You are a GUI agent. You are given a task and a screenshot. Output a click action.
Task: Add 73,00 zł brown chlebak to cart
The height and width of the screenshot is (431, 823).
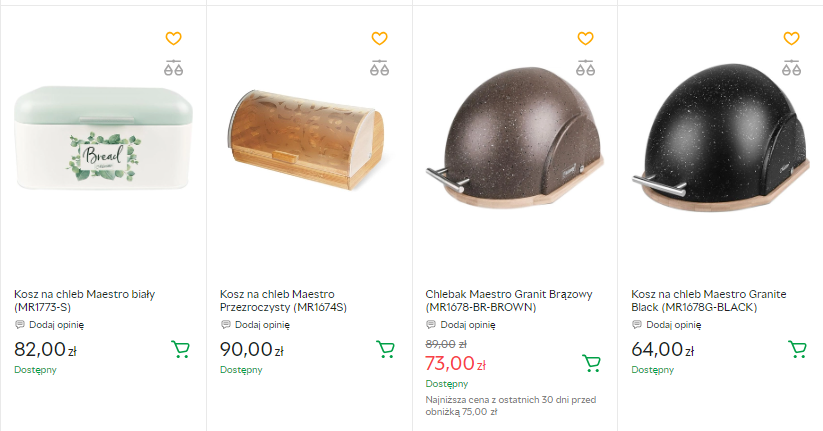coord(591,363)
